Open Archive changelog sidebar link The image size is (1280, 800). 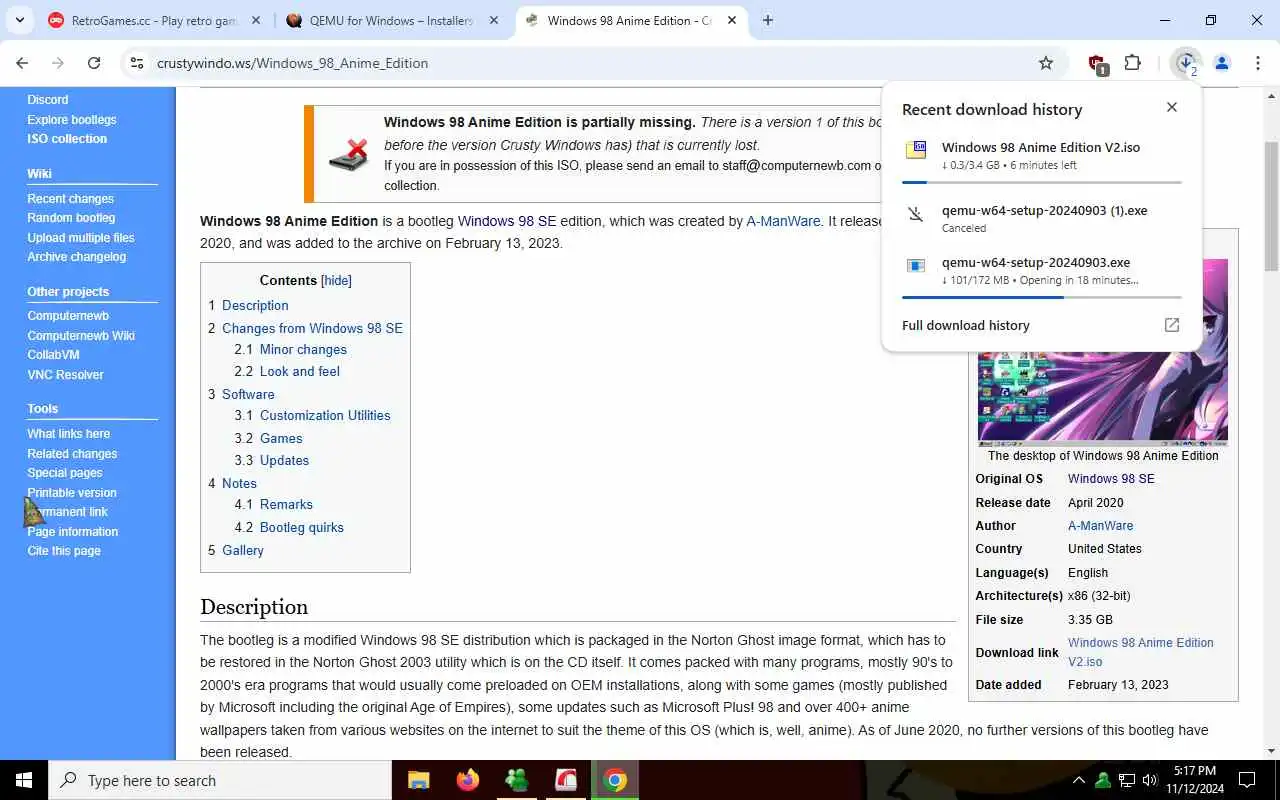coord(77,257)
